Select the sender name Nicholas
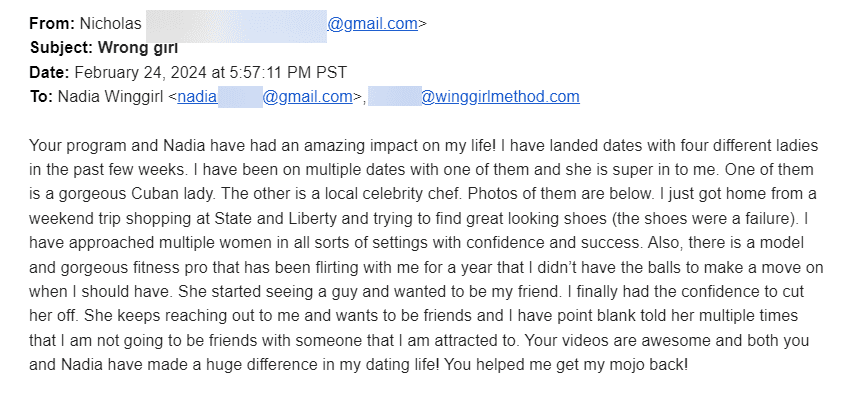Image resolution: width=848 pixels, height=395 pixels. pos(110,24)
